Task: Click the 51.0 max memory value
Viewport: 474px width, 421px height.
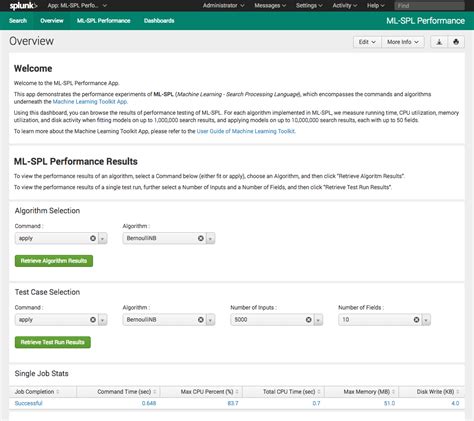Action: point(389,403)
